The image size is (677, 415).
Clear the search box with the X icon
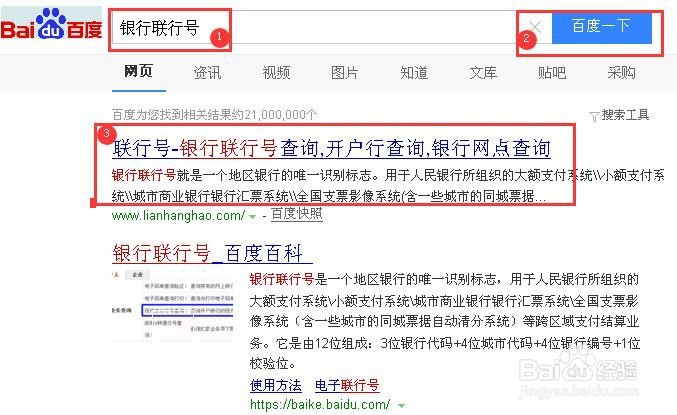coord(535,27)
